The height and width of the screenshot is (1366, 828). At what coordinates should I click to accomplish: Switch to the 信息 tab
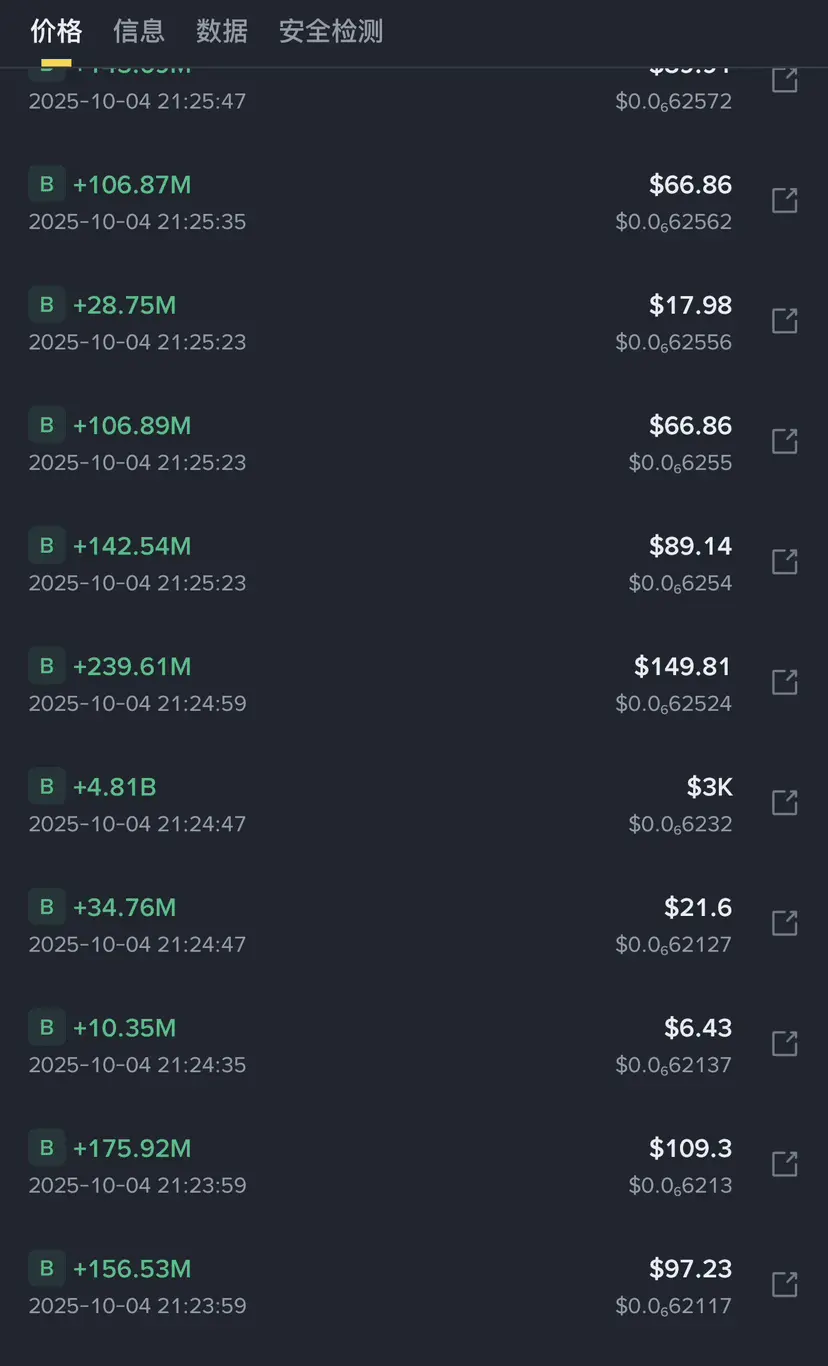[139, 31]
